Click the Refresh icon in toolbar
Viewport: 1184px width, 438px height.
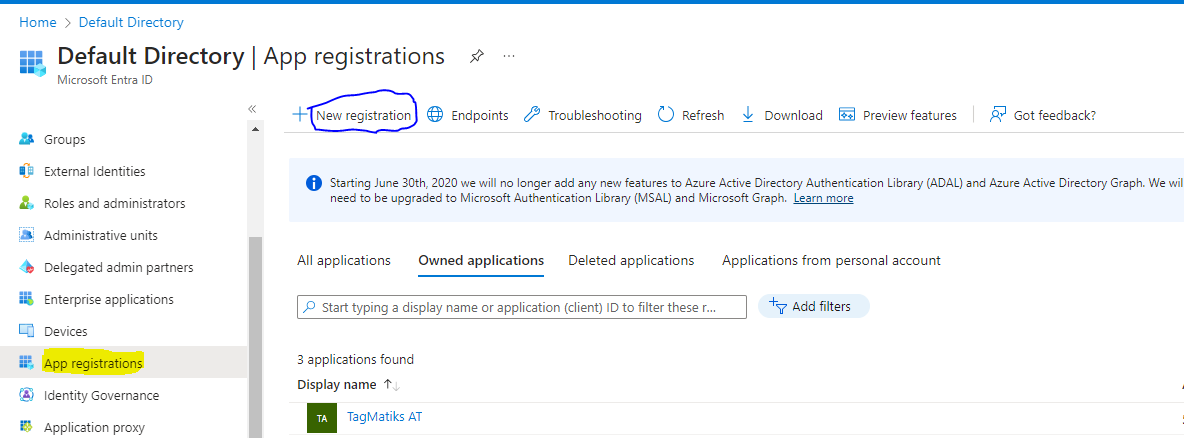[x=666, y=115]
